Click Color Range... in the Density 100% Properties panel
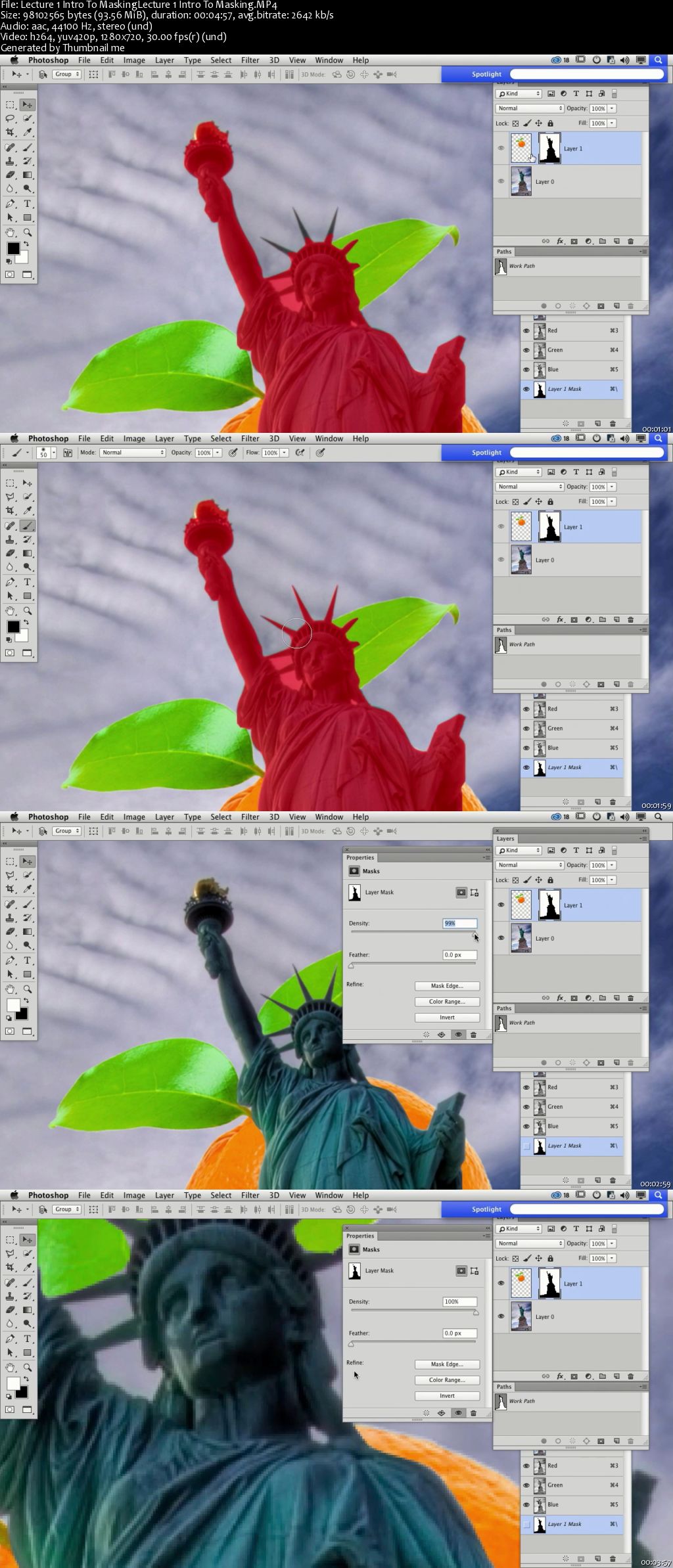The width and height of the screenshot is (673, 1568). (x=447, y=1380)
